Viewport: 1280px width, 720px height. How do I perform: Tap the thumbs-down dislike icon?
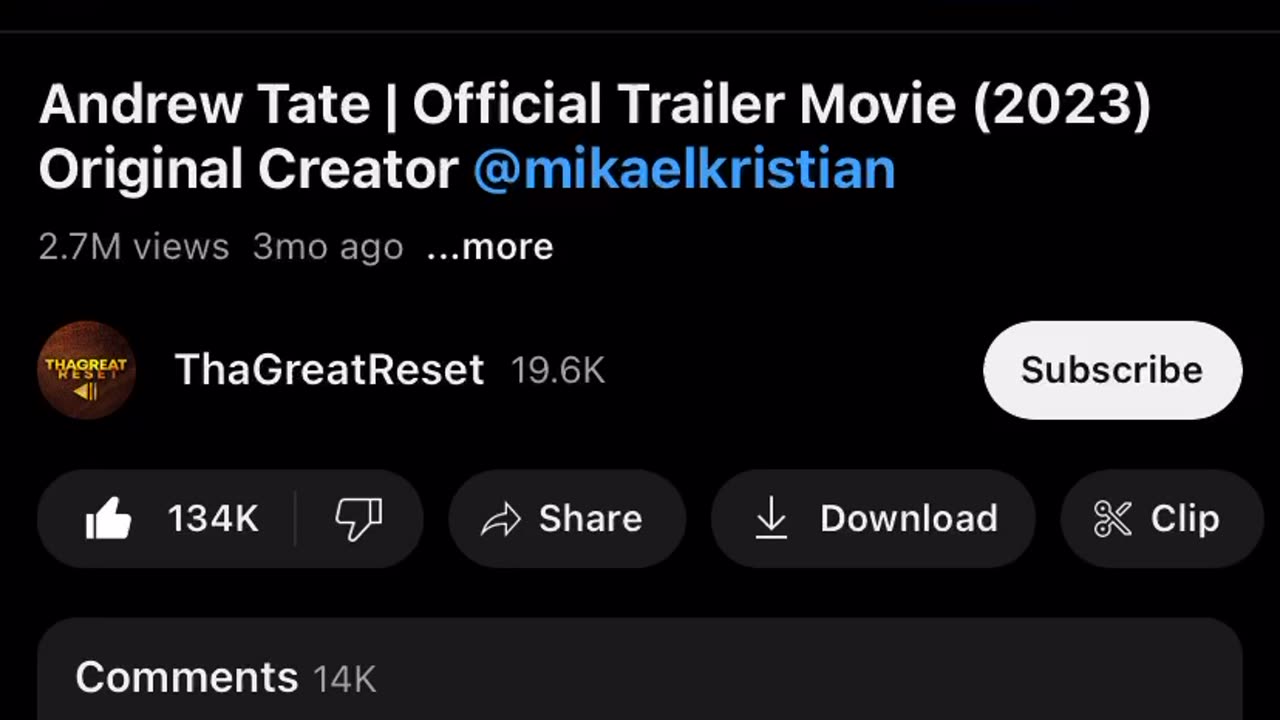tap(358, 519)
